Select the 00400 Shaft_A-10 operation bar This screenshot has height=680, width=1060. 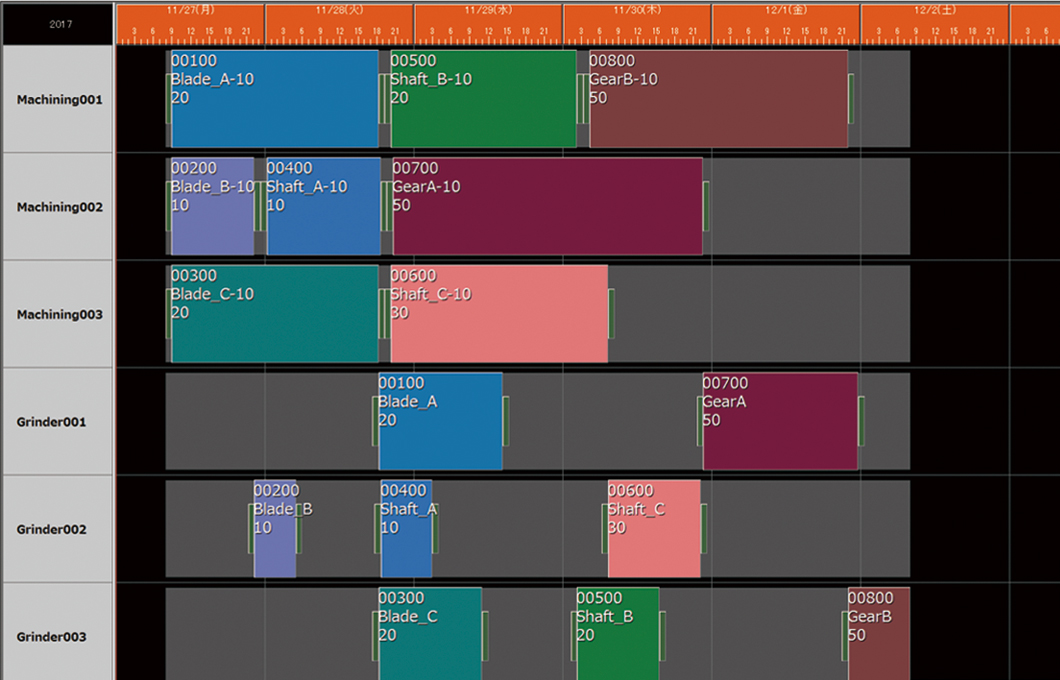tap(320, 205)
